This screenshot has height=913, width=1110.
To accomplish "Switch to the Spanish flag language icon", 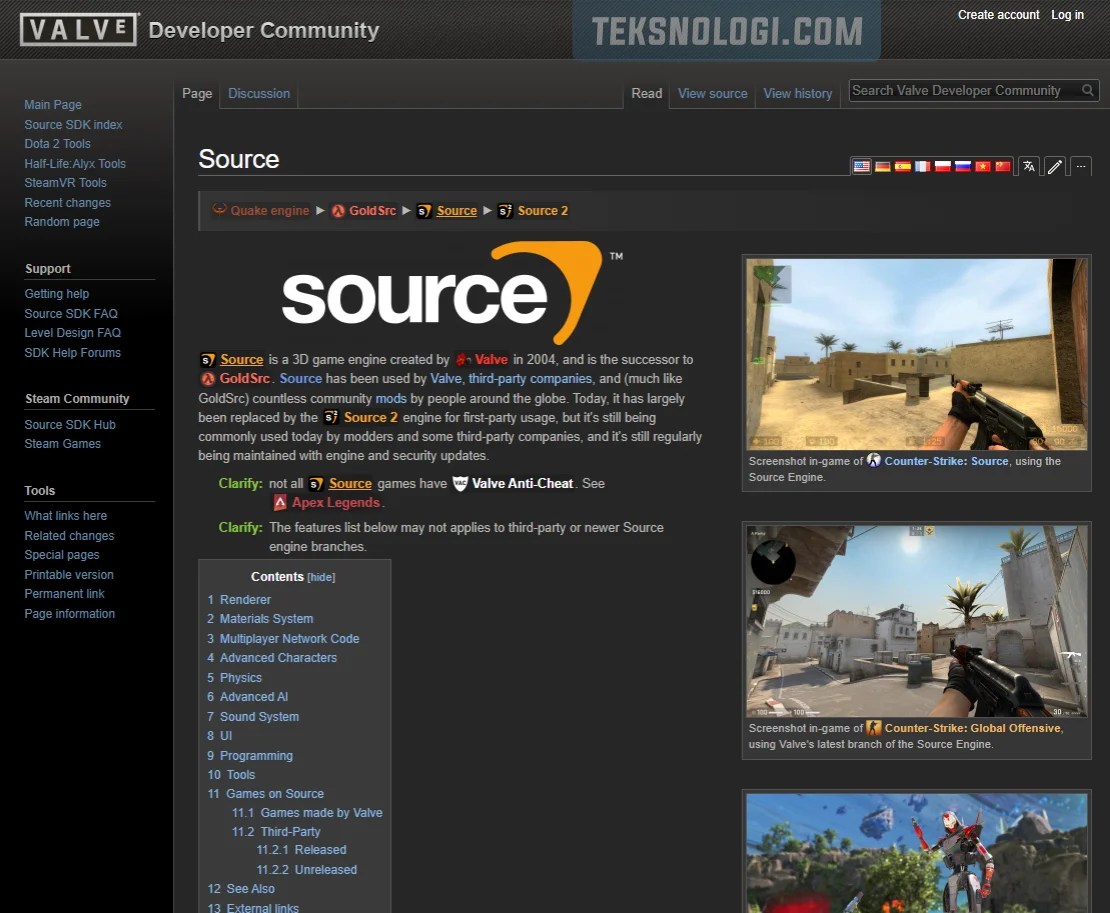I will coord(903,166).
